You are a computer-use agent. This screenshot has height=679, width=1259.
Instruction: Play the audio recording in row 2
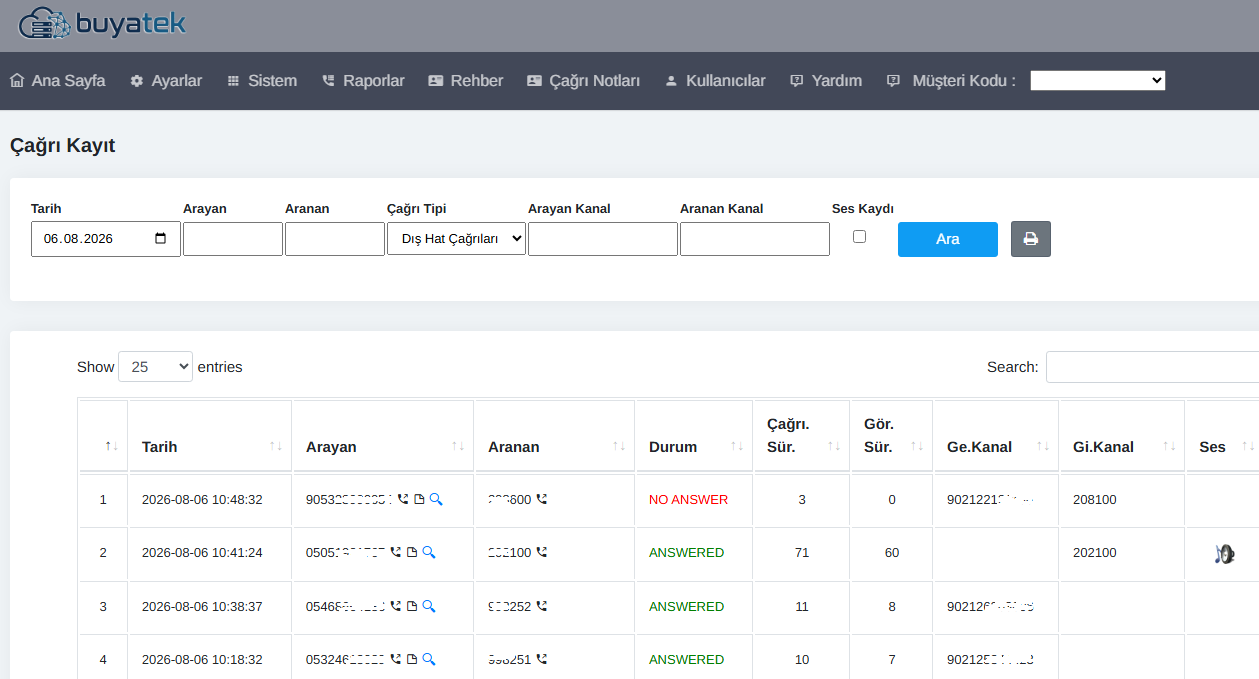pyautogui.click(x=1225, y=553)
